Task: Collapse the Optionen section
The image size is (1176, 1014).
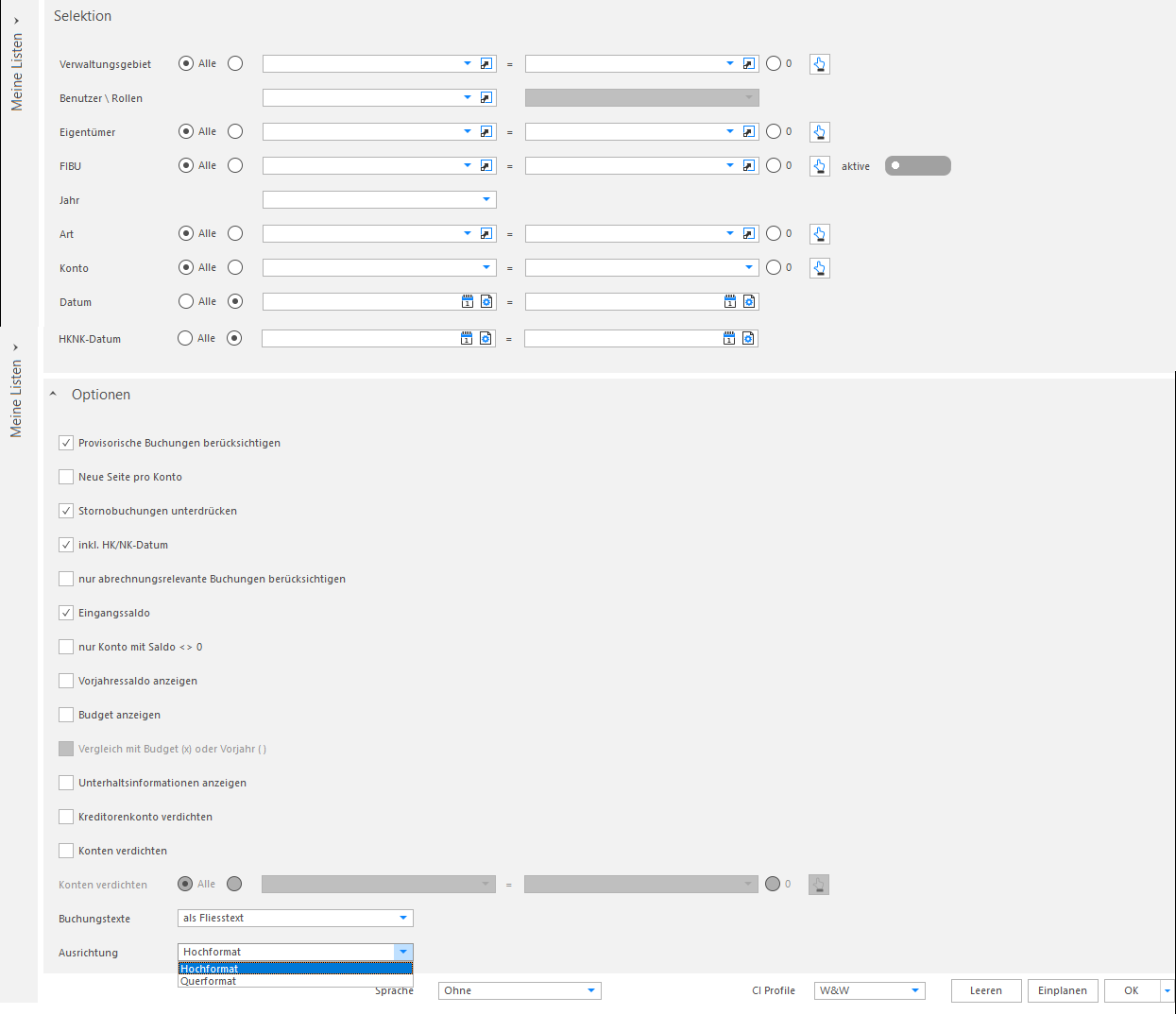Action: point(53,395)
